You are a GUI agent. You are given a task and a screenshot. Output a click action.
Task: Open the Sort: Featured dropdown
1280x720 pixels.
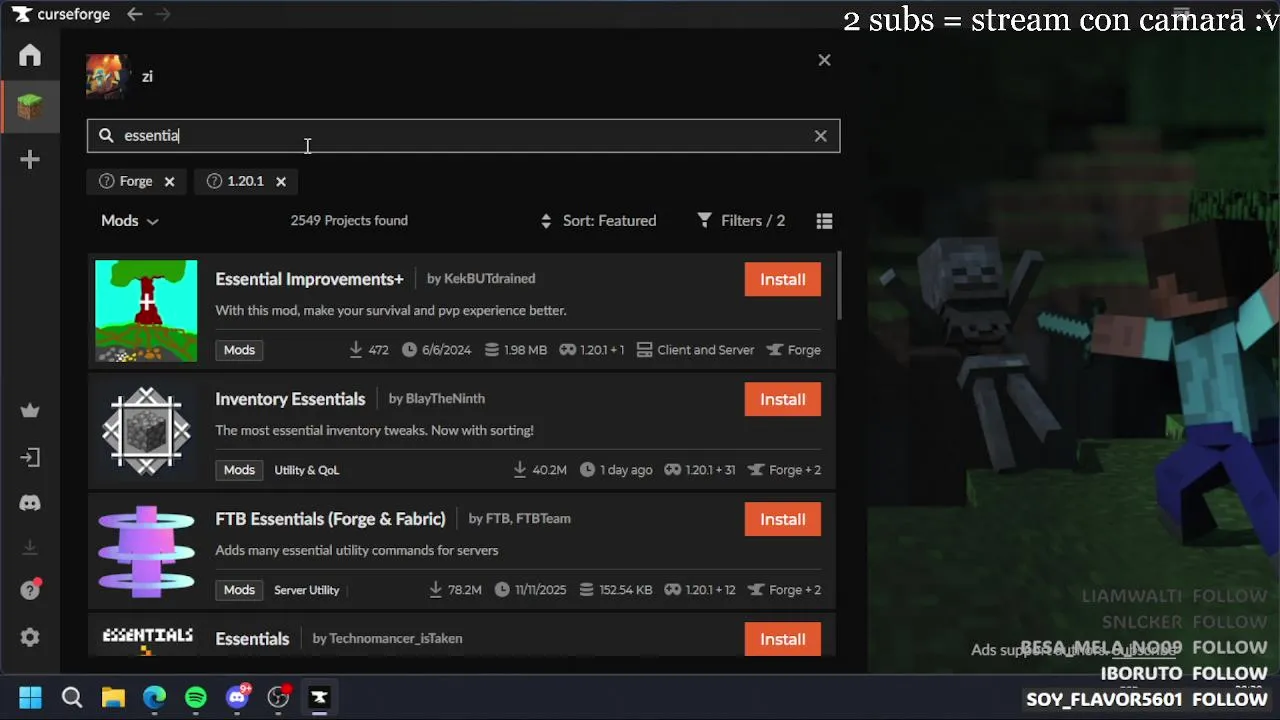coord(598,221)
